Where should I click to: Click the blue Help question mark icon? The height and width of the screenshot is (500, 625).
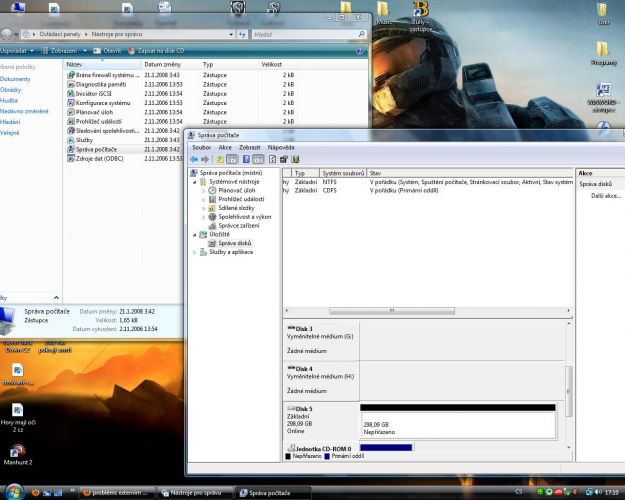(x=246, y=159)
